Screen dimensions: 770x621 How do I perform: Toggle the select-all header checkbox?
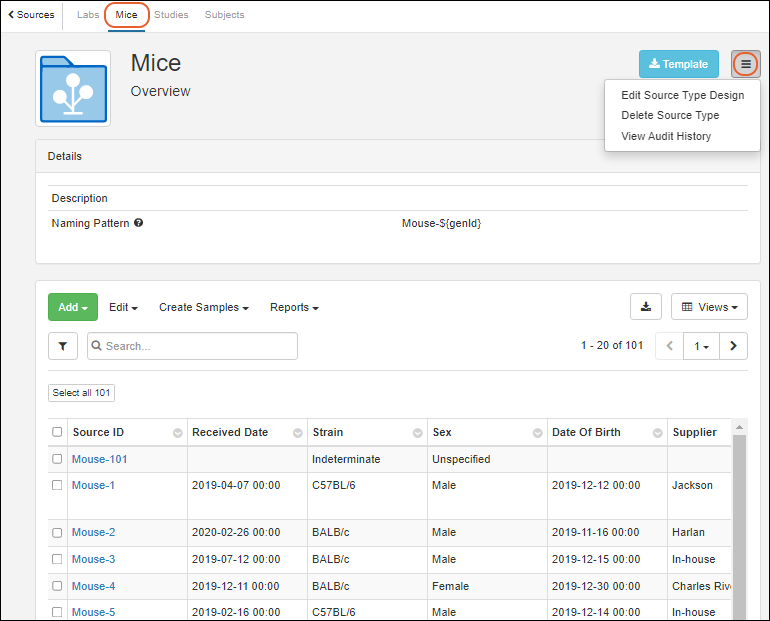click(57, 432)
